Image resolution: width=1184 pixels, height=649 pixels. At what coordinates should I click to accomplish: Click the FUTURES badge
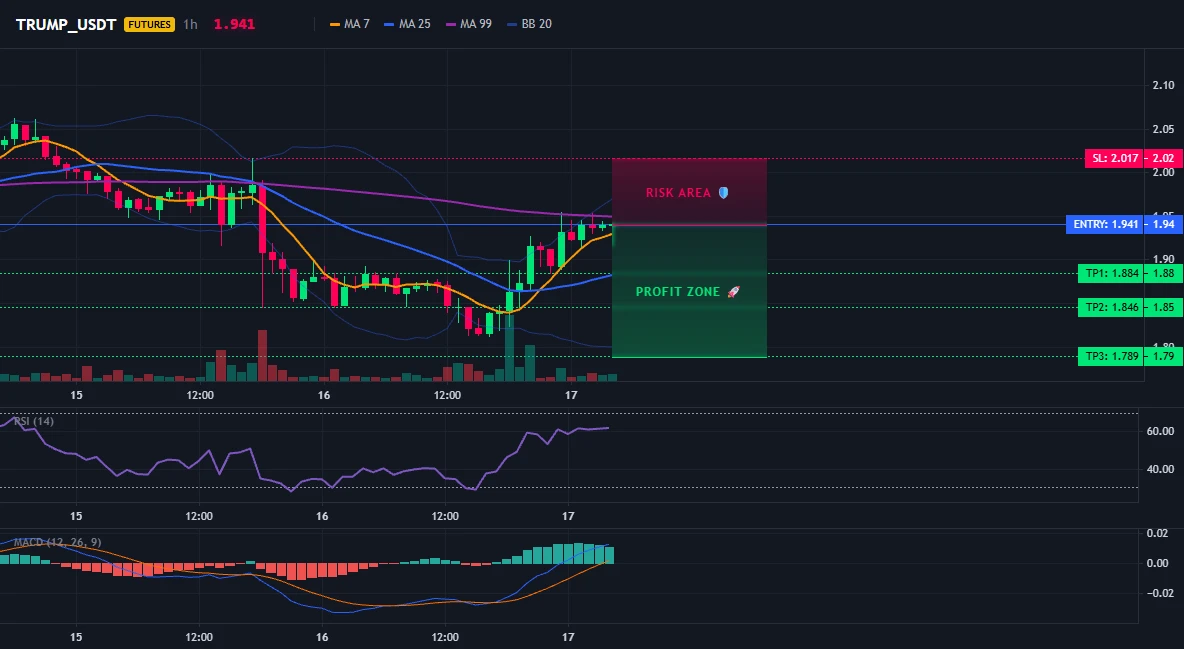coord(150,24)
